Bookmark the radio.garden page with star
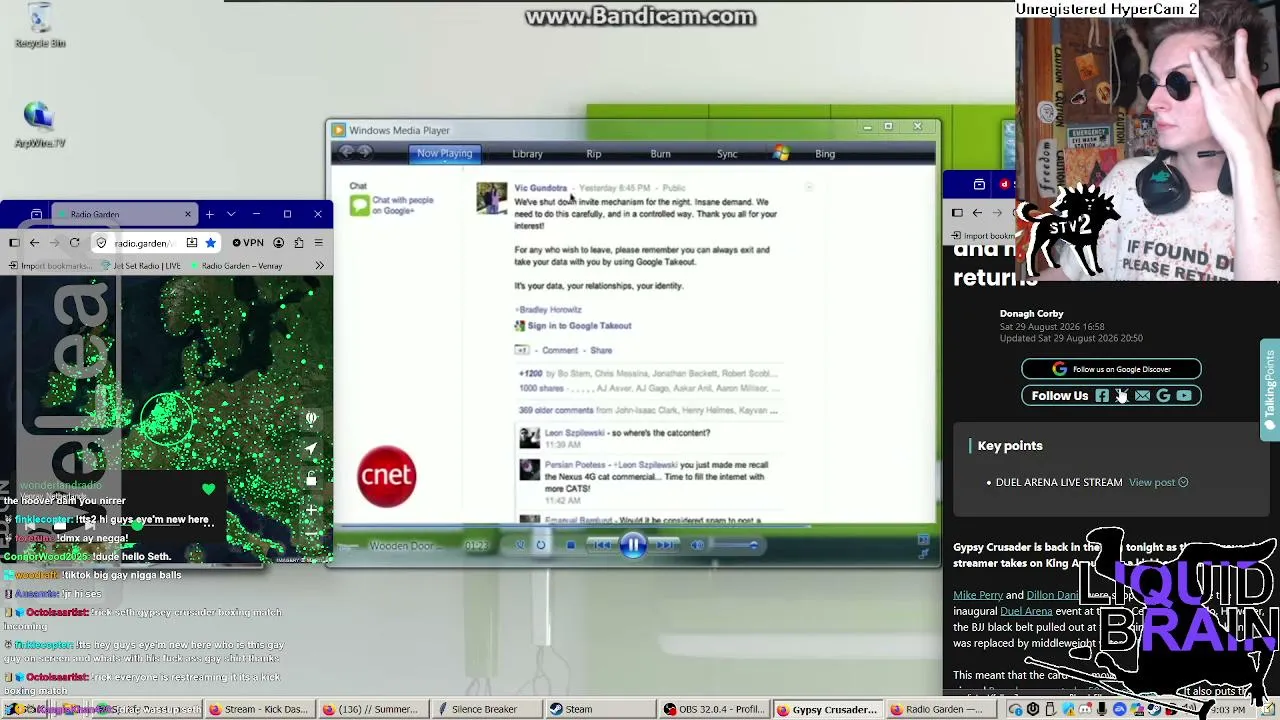The height and width of the screenshot is (720, 1280). [210, 243]
